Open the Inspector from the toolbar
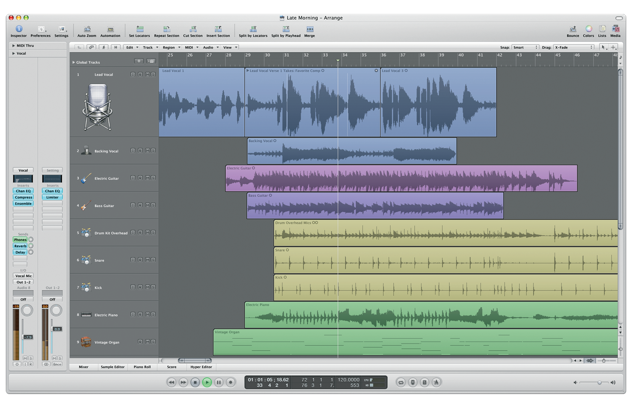632x400 pixels. tap(19, 29)
